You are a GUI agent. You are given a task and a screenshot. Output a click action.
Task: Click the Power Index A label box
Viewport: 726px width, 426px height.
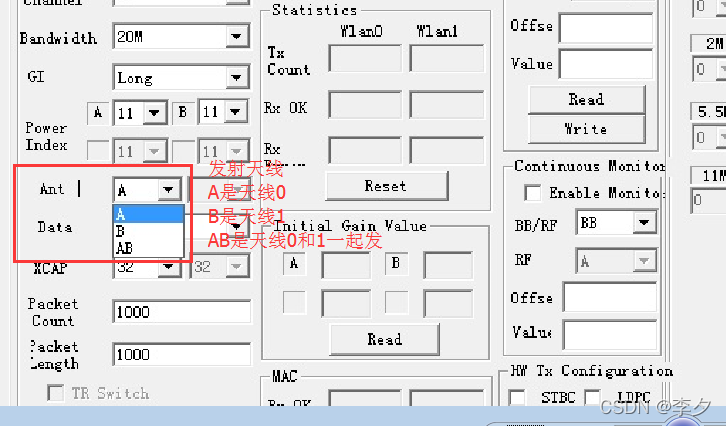(x=98, y=113)
